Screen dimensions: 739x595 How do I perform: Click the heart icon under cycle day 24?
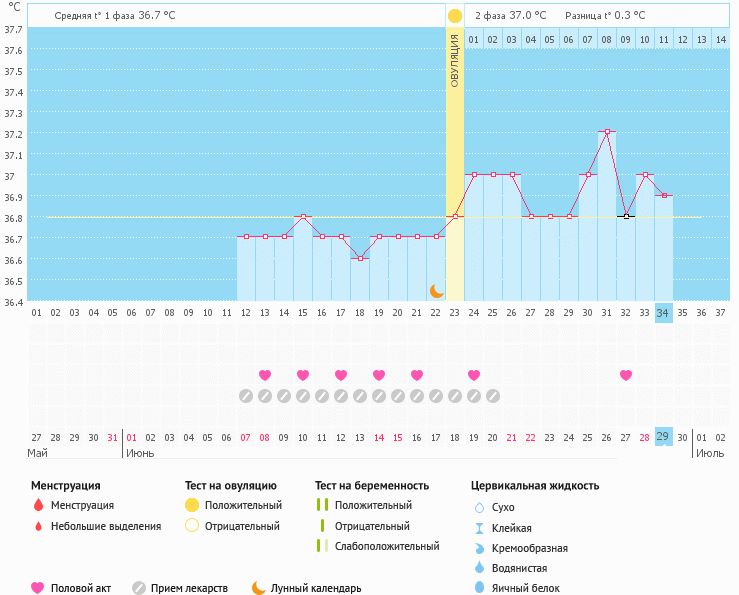pos(474,375)
